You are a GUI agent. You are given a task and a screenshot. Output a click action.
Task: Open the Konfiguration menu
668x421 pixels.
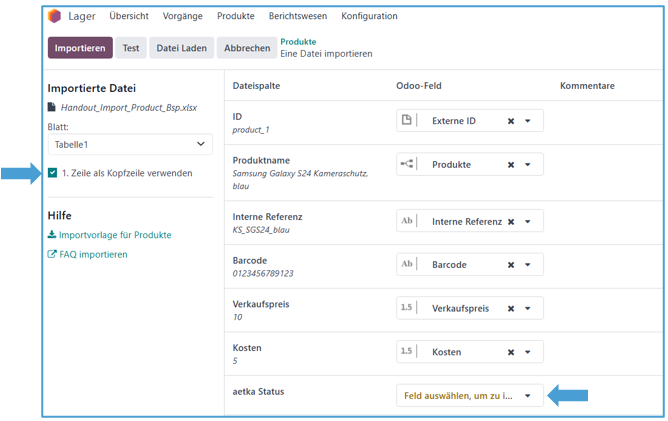pos(369,17)
